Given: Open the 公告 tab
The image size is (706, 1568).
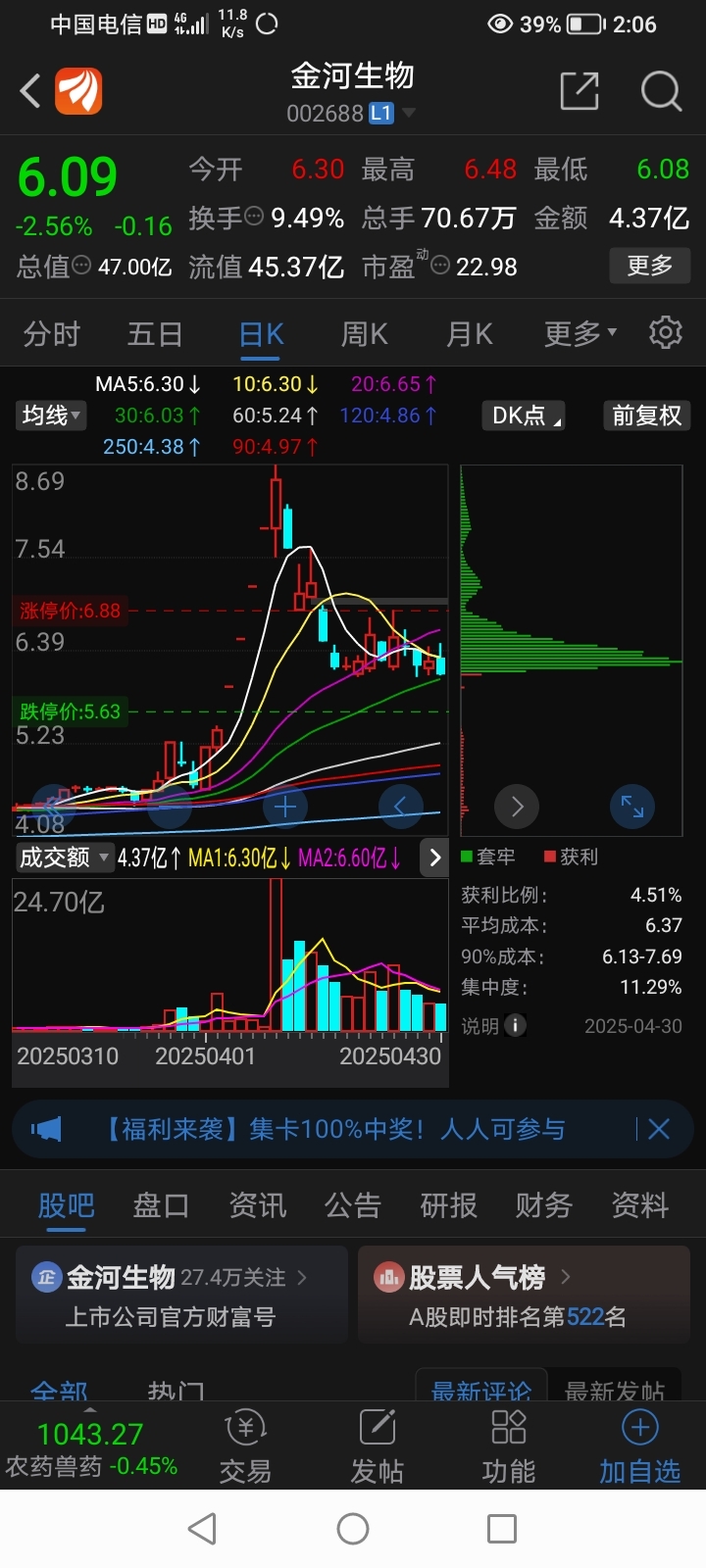Looking at the screenshot, I should pyautogui.click(x=353, y=1204).
